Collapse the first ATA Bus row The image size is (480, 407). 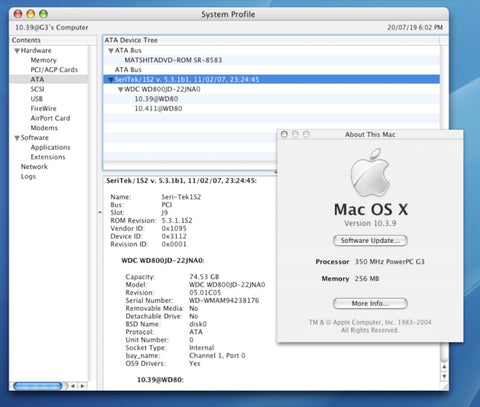(111, 51)
